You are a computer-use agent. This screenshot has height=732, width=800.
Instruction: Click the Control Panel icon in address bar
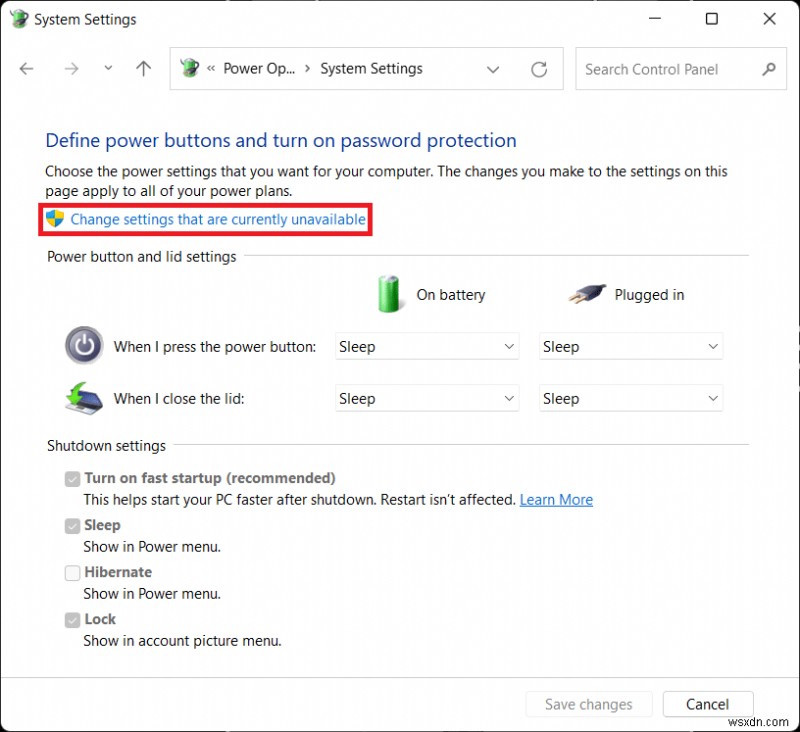(x=189, y=69)
